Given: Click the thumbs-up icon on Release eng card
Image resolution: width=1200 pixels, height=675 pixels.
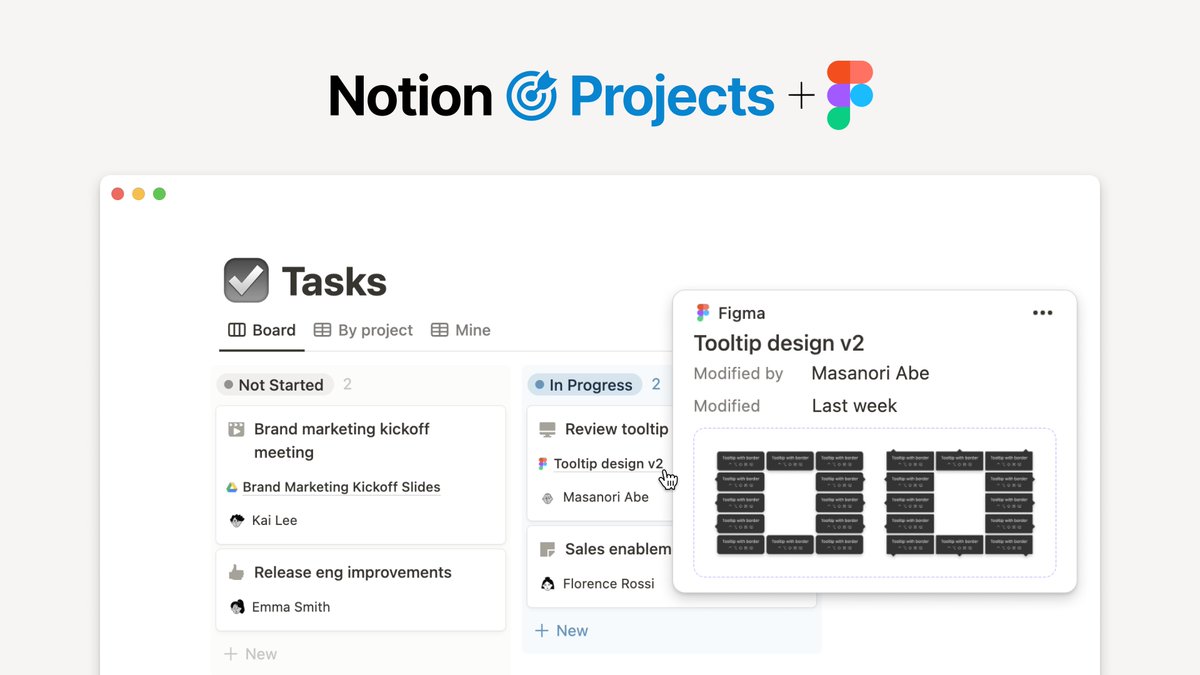Looking at the screenshot, I should (x=236, y=573).
